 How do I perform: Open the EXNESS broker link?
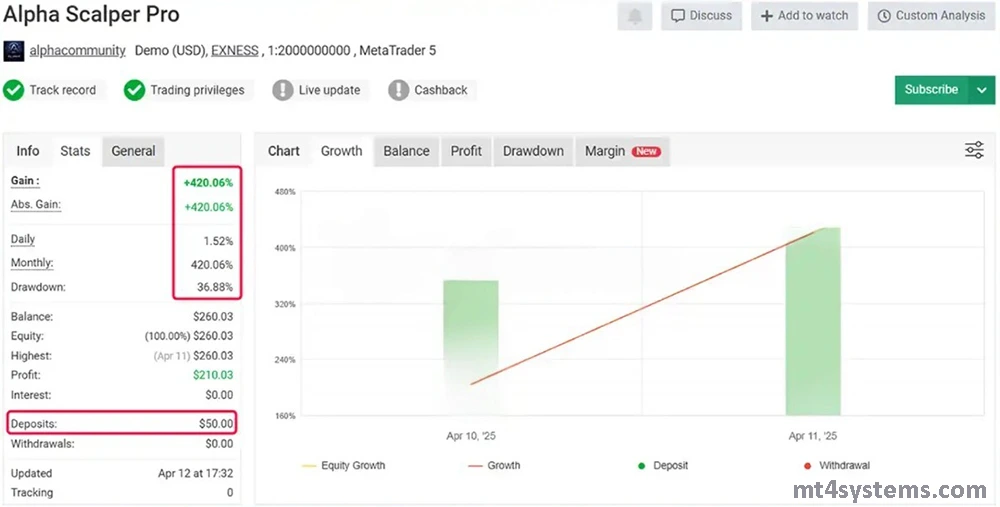[234, 50]
